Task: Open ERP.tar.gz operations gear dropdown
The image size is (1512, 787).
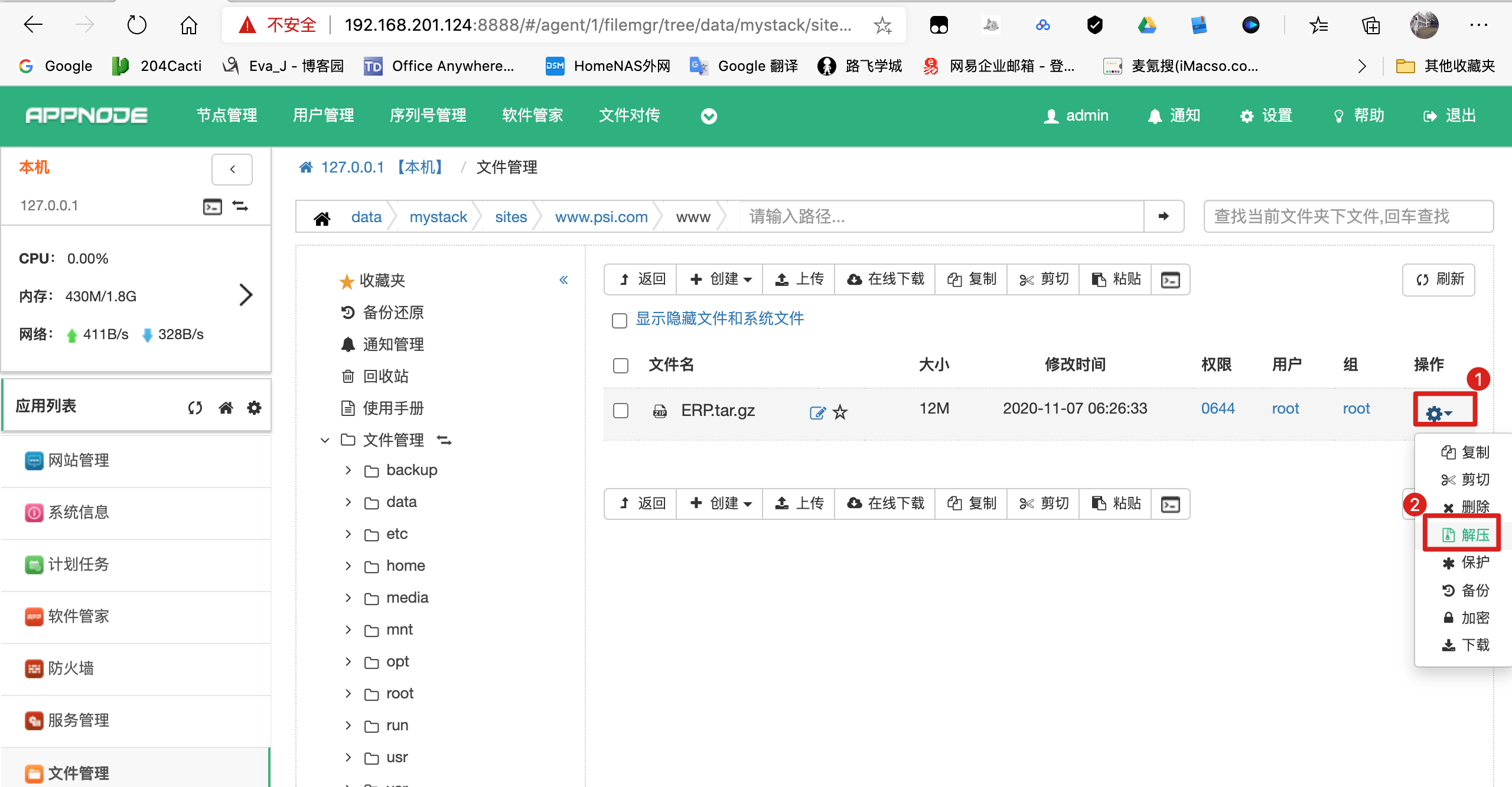Action: pyautogui.click(x=1439, y=413)
